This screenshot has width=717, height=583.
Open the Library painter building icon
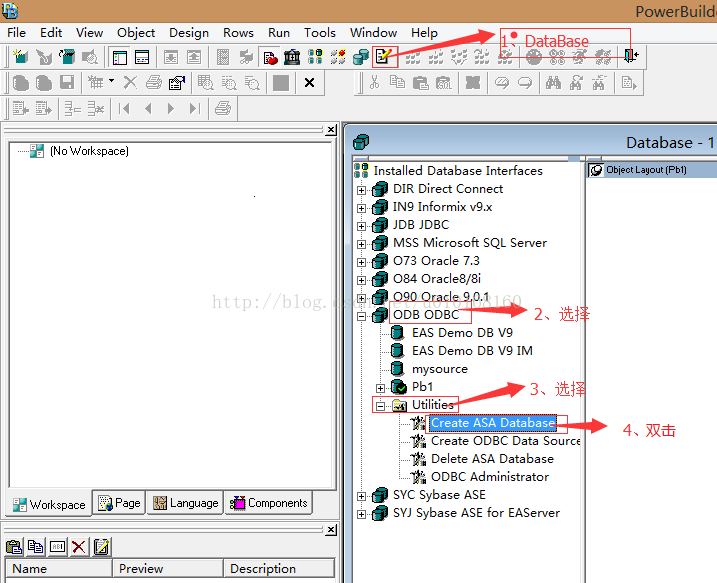[292, 57]
